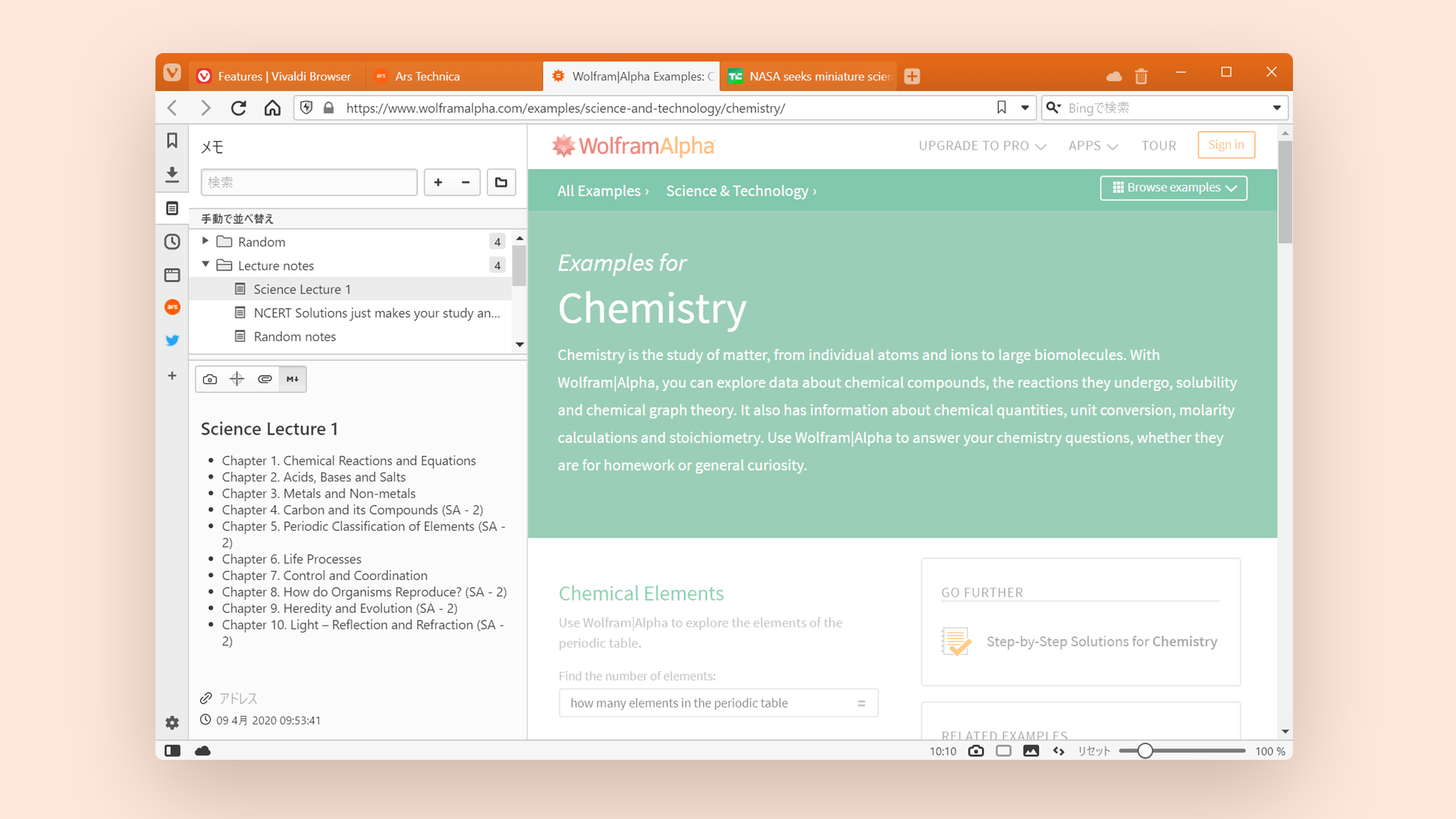Click the page zoom slider handle
This screenshot has height=819, width=1456.
coord(1145,751)
